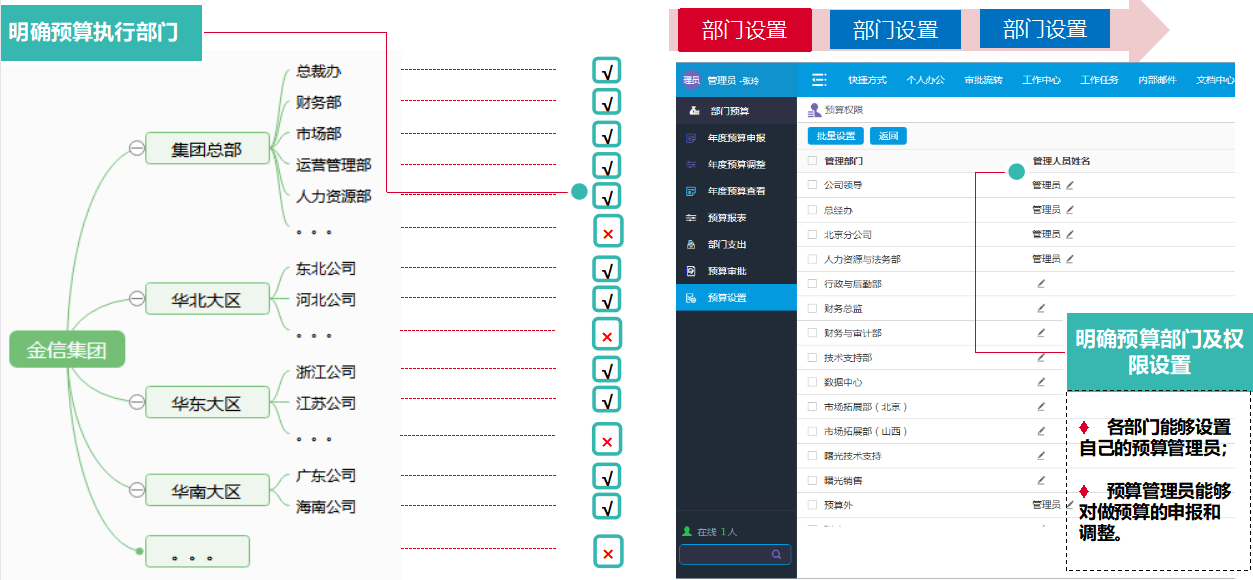Image resolution: width=1253 pixels, height=580 pixels.
Task: Click the 管理员 user avatar
Action: click(x=691, y=80)
